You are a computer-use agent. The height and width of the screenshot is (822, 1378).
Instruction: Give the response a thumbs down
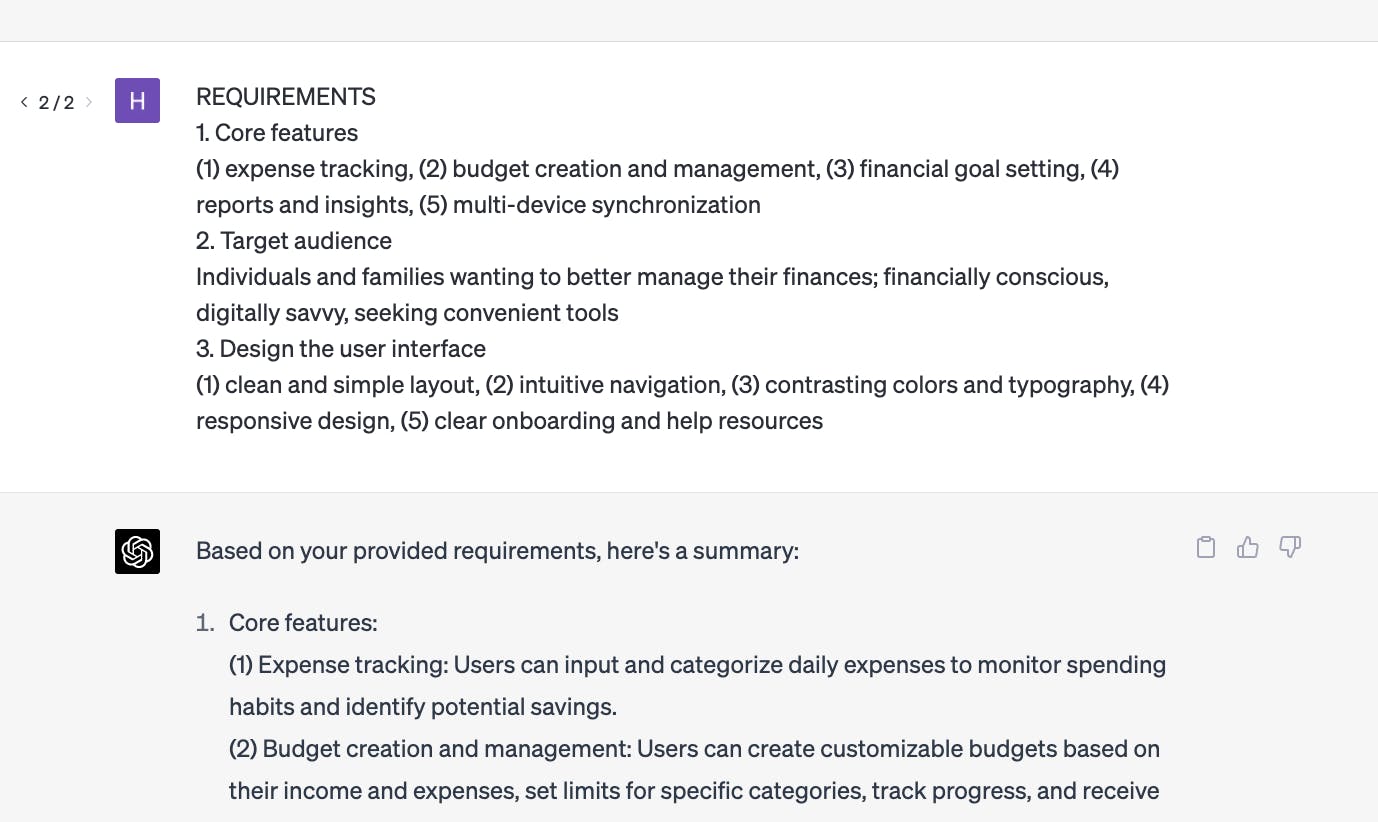1290,547
